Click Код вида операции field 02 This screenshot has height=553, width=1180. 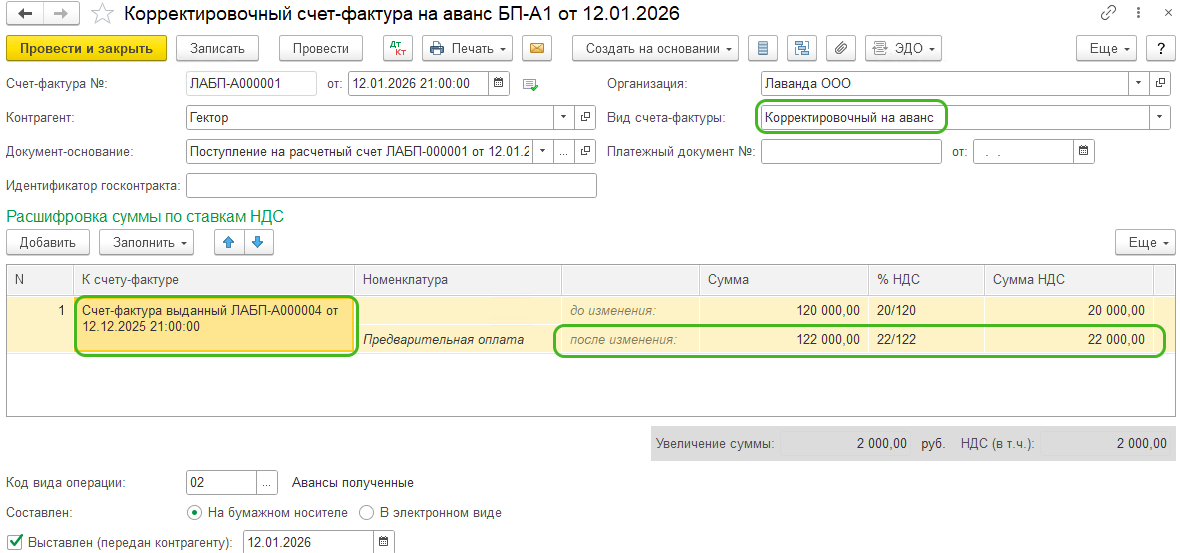tap(221, 482)
